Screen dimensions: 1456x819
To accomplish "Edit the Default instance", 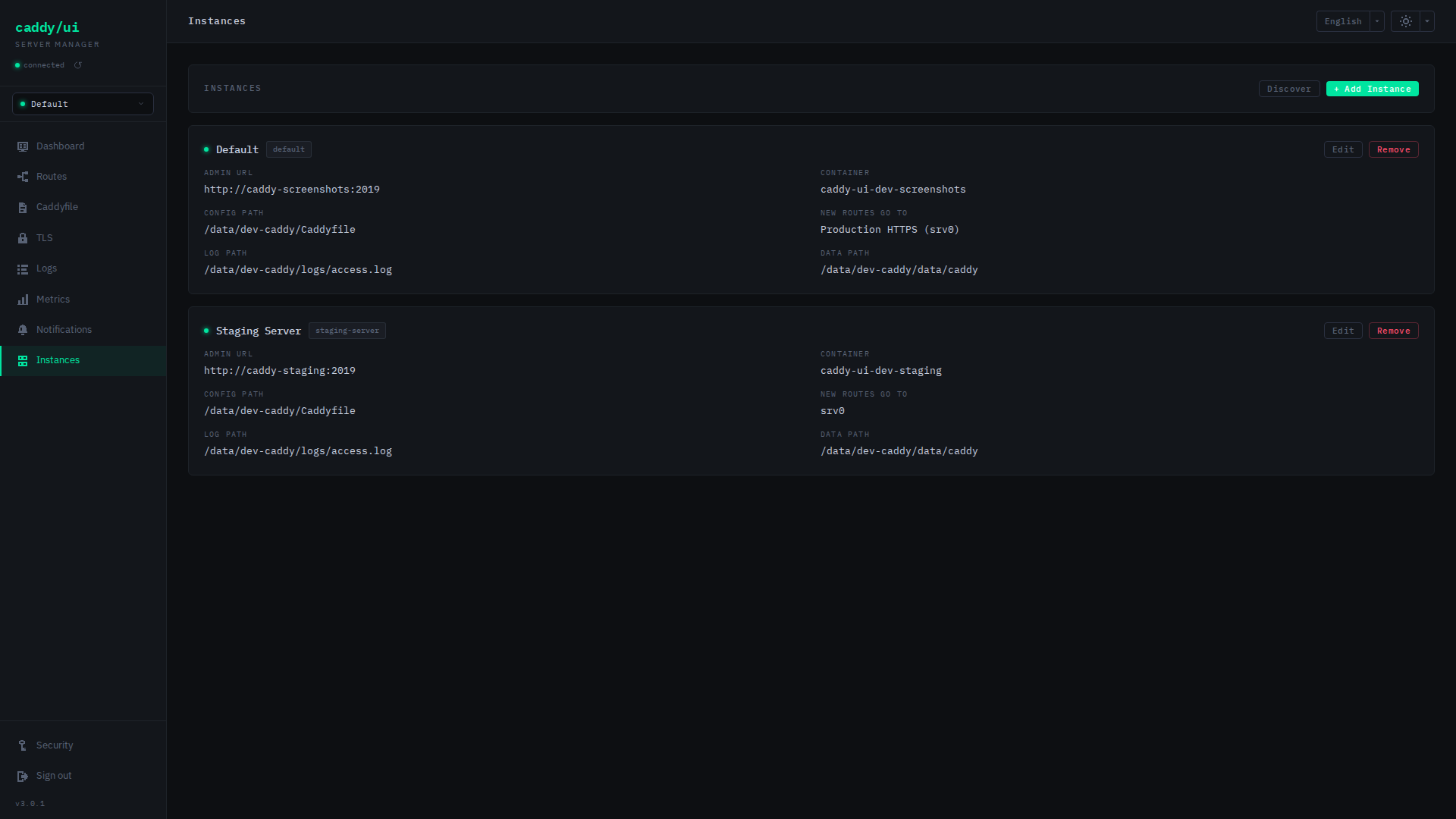I will (1343, 149).
